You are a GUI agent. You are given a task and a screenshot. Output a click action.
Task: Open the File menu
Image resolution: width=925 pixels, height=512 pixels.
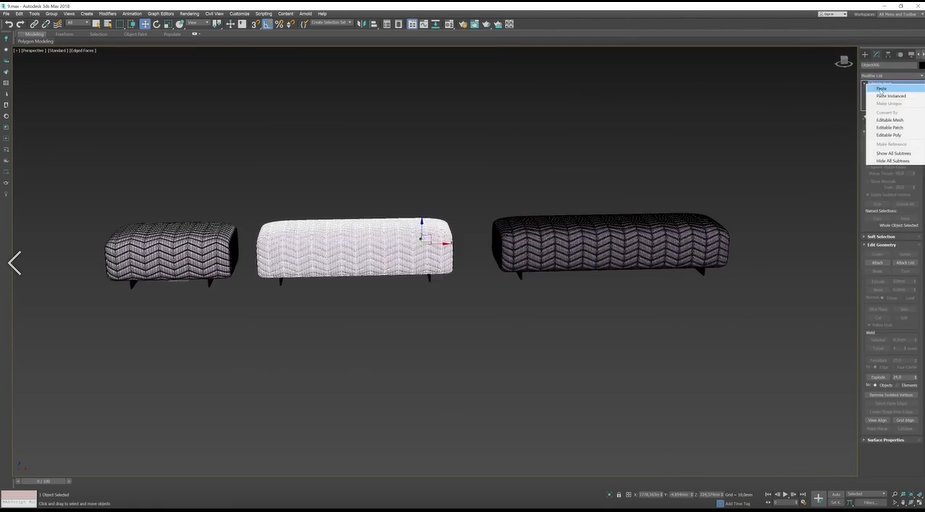(6, 14)
